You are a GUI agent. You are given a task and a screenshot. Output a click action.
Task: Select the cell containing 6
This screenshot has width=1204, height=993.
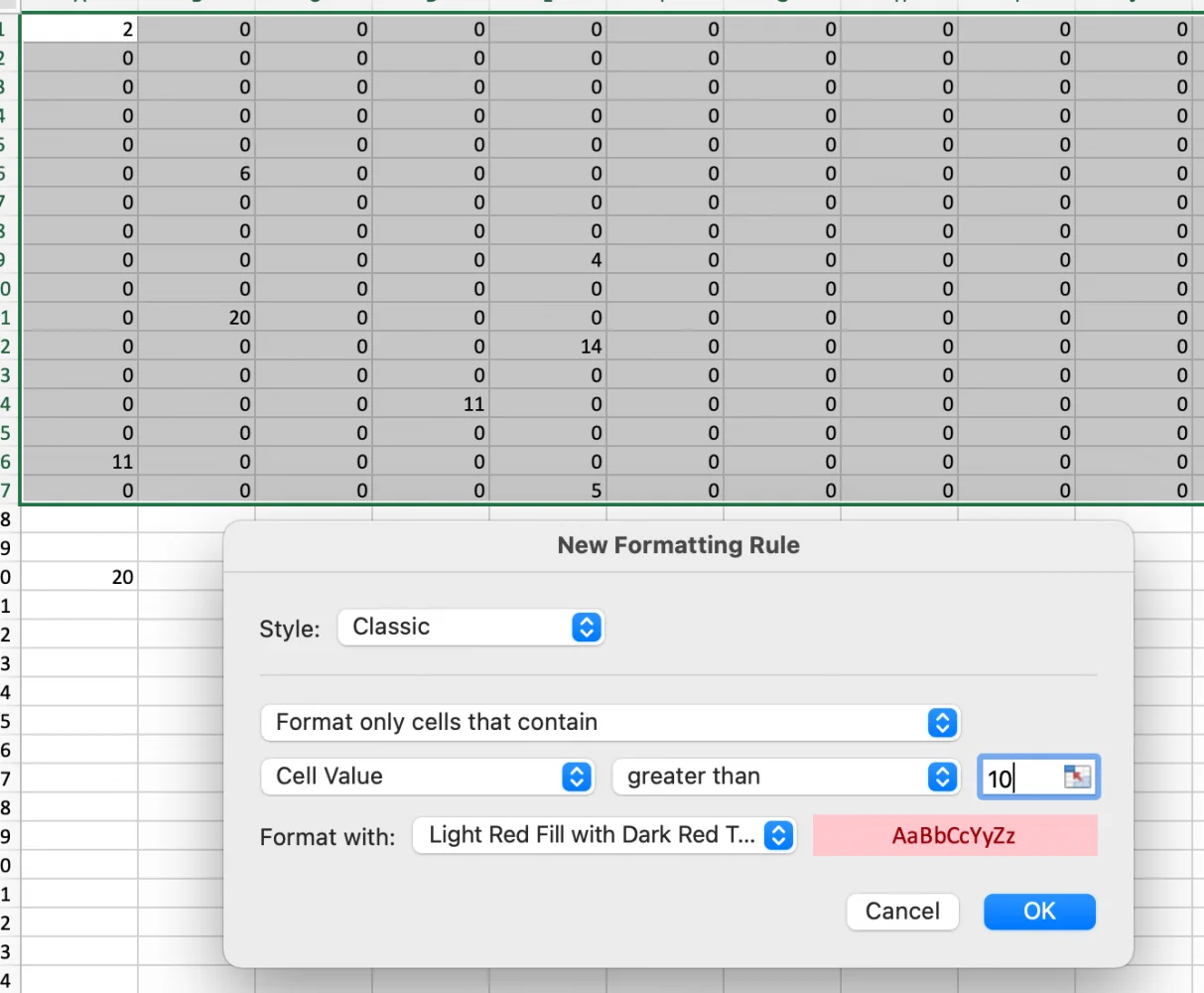[197, 174]
